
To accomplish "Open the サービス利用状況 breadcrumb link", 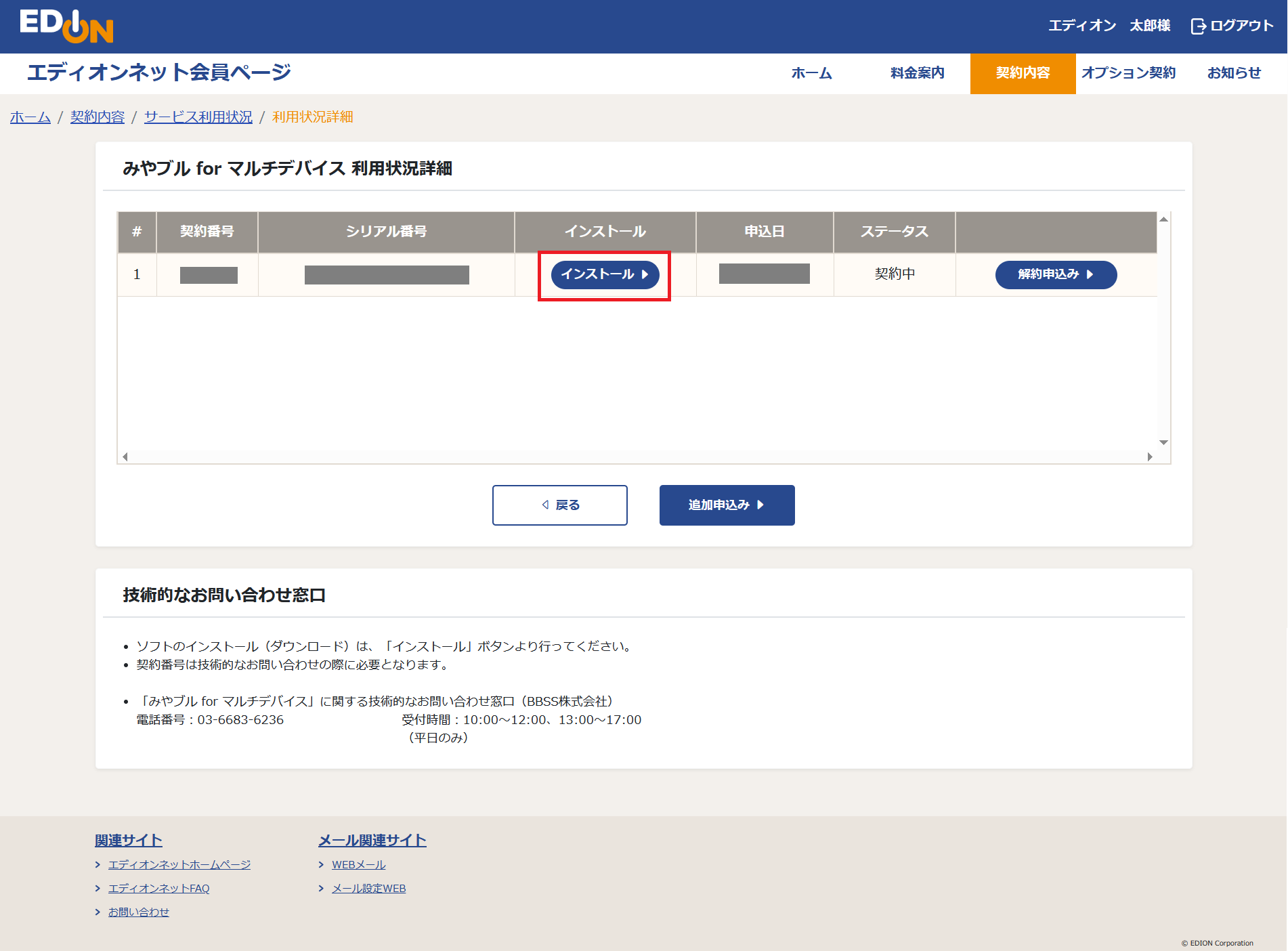I will click(x=198, y=117).
